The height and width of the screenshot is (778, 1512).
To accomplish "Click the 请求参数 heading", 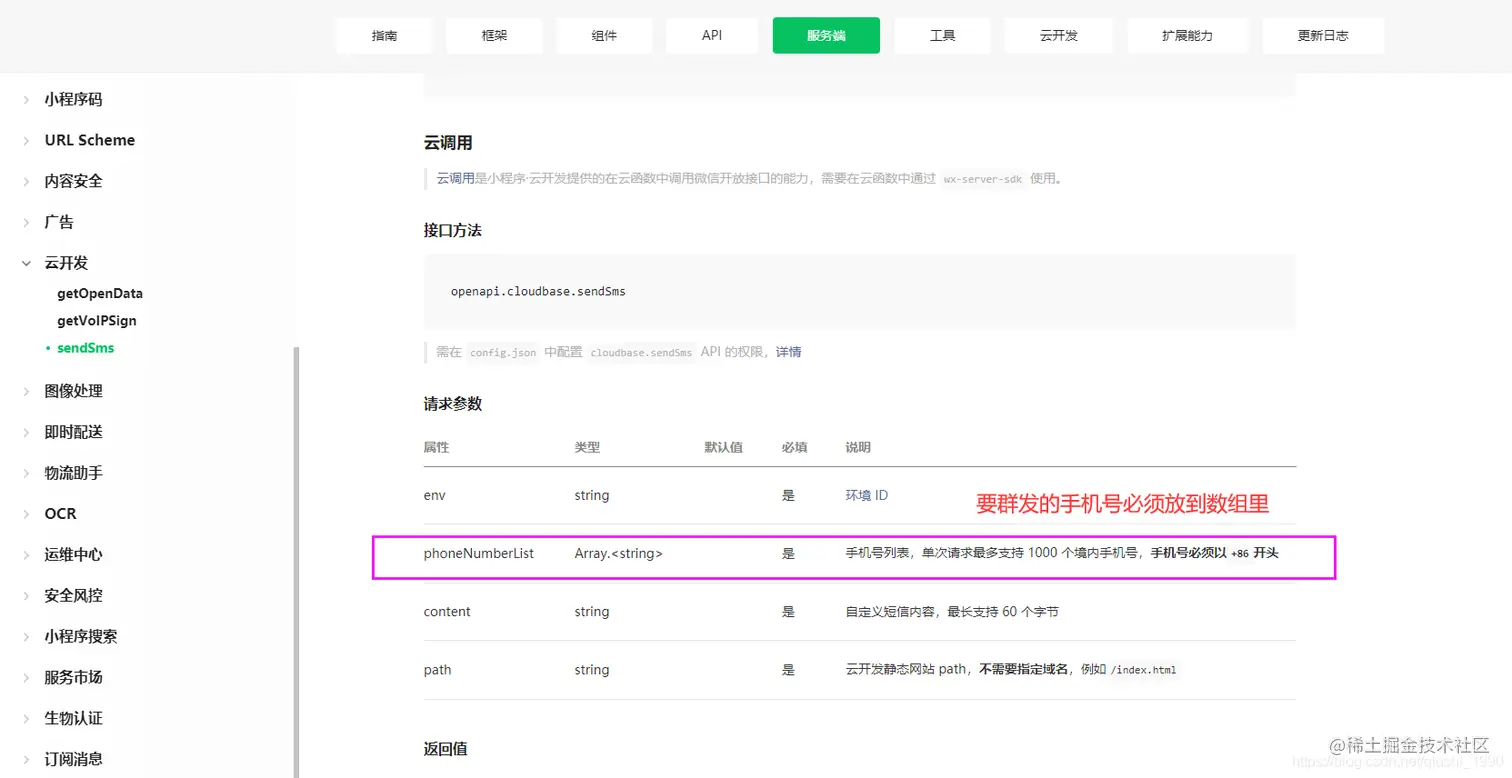I will [453, 405].
